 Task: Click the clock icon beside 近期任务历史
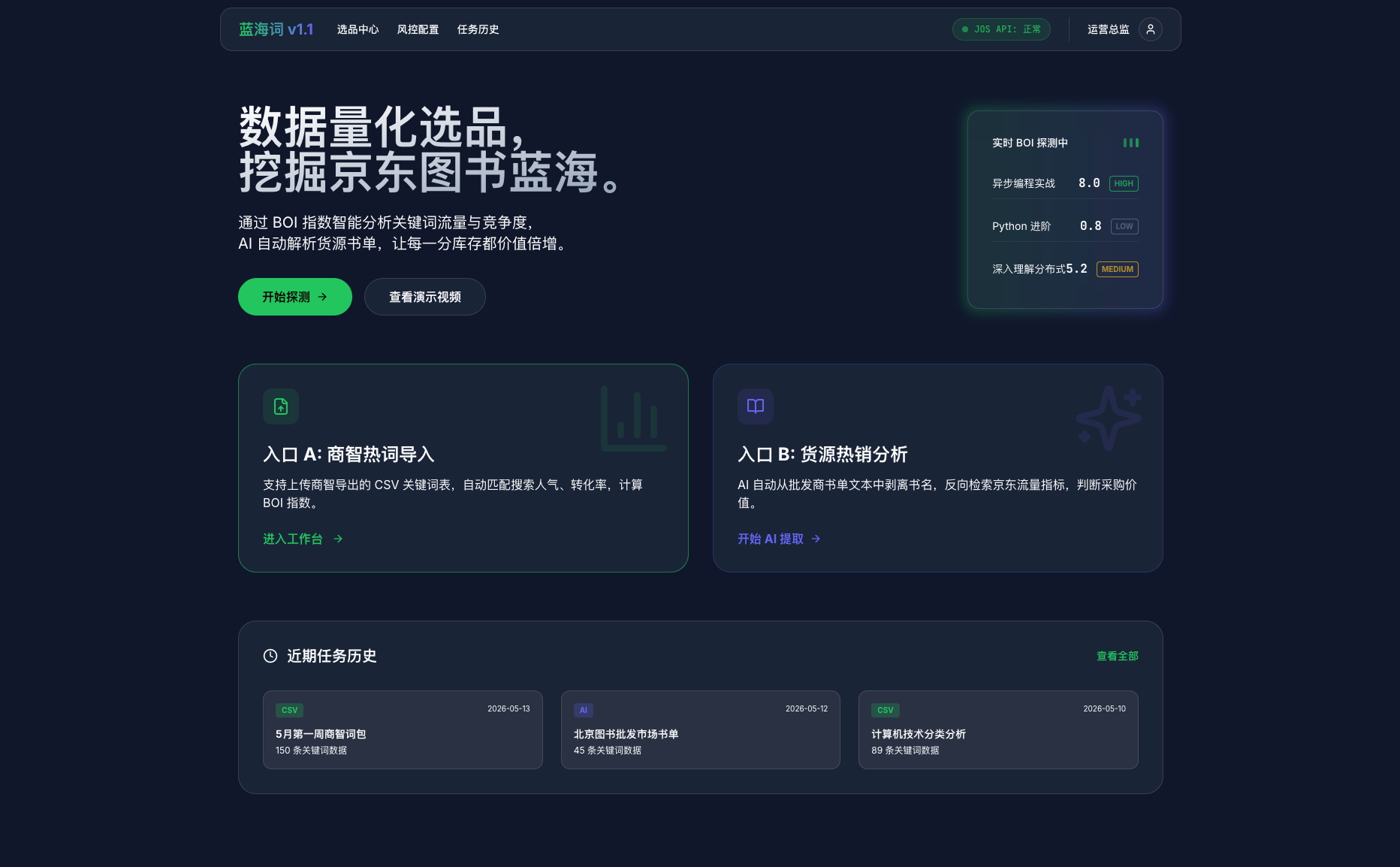tap(270, 656)
